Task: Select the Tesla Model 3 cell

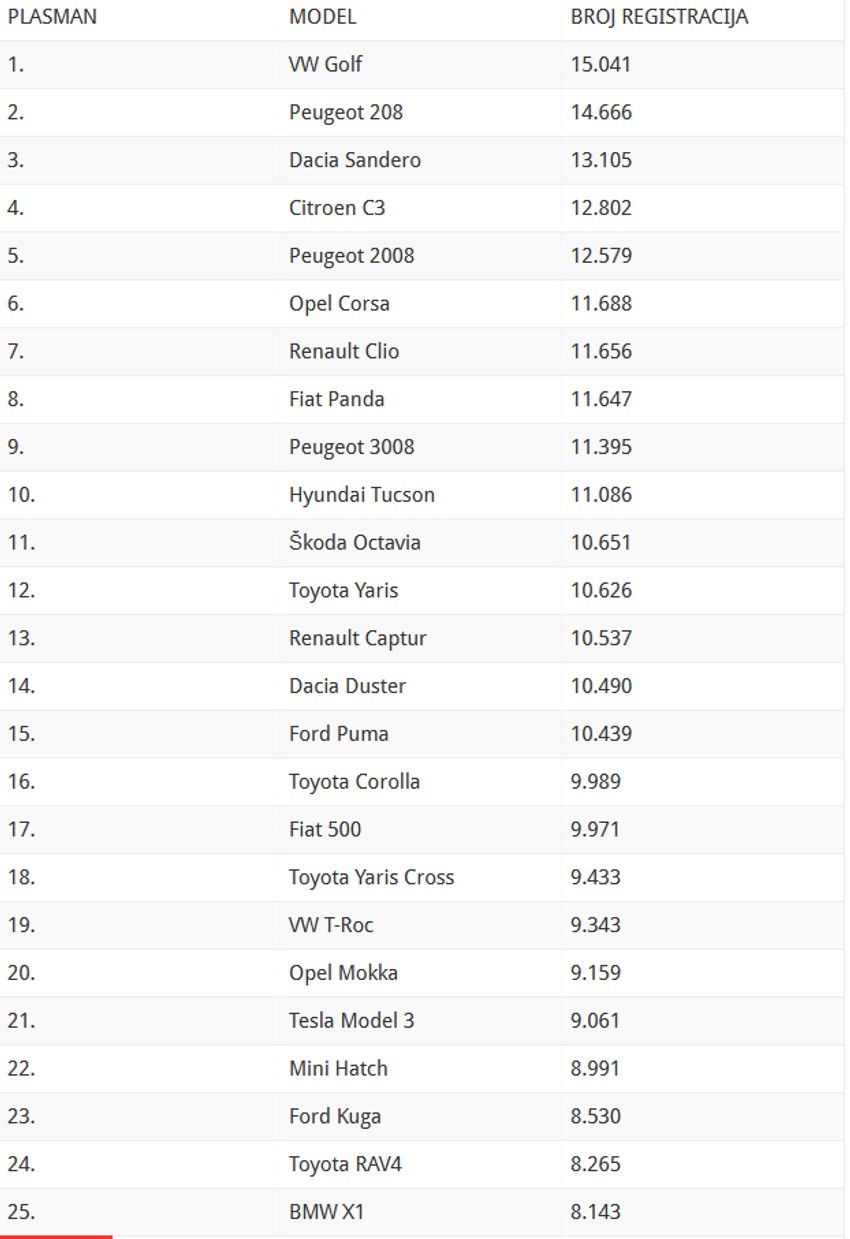Action: [x=351, y=1021]
